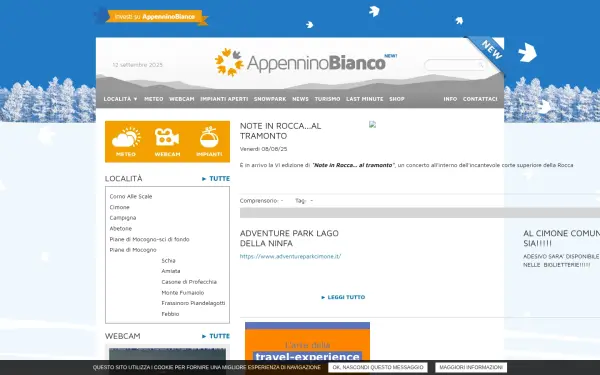Image resolution: width=600 pixels, height=375 pixels.
Task: Open the Contattaci menu item
Action: pos(480,99)
